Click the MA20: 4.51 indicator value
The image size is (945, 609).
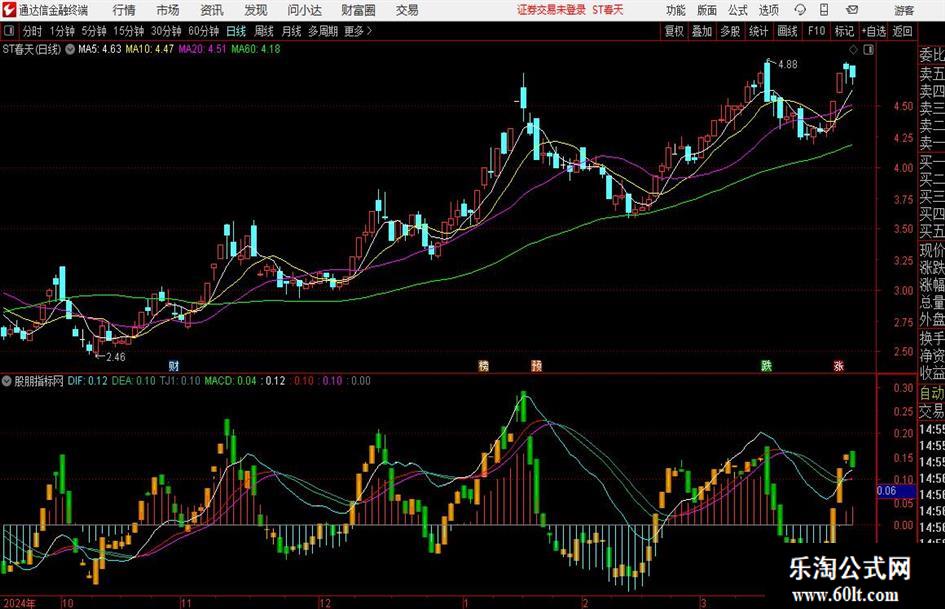pyautogui.click(x=202, y=49)
